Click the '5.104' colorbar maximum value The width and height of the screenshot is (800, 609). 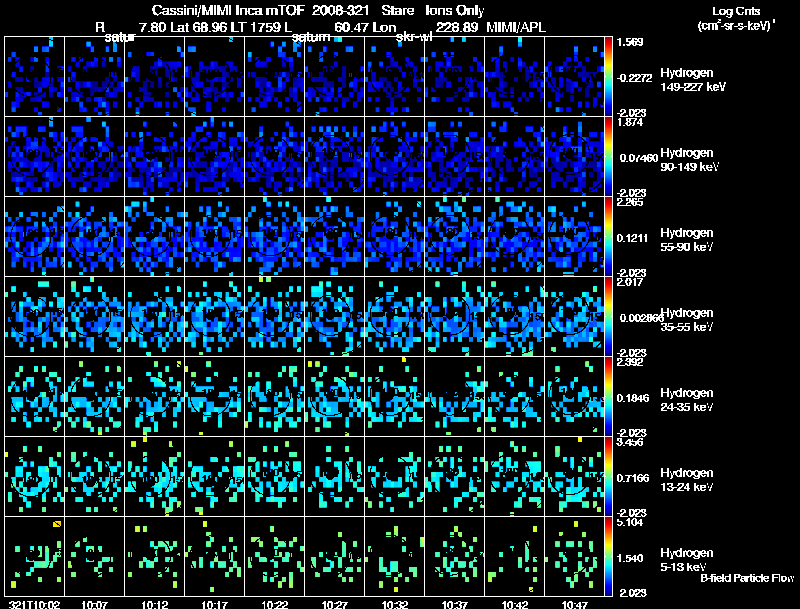click(630, 522)
